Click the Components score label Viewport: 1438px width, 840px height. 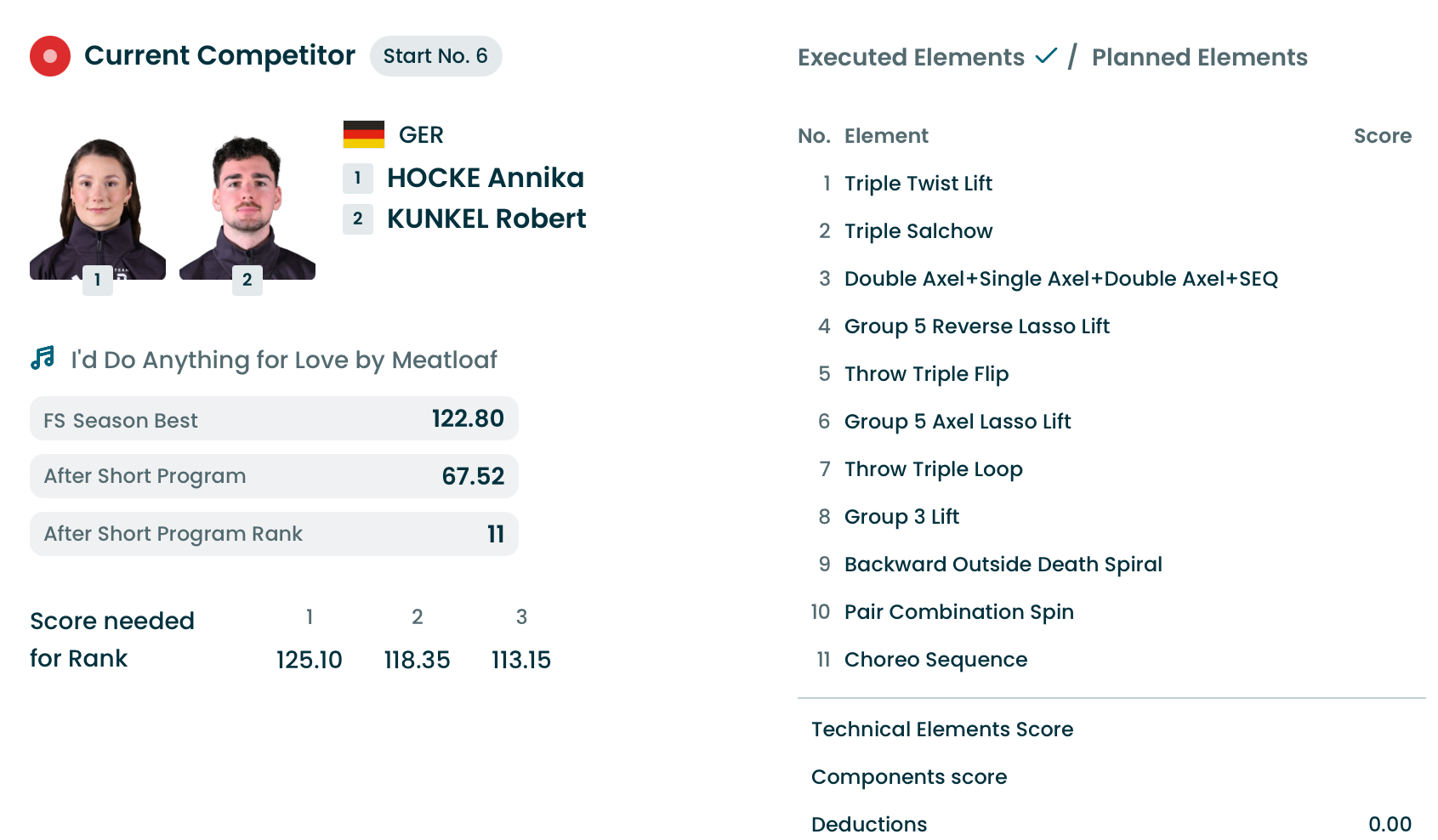(909, 777)
